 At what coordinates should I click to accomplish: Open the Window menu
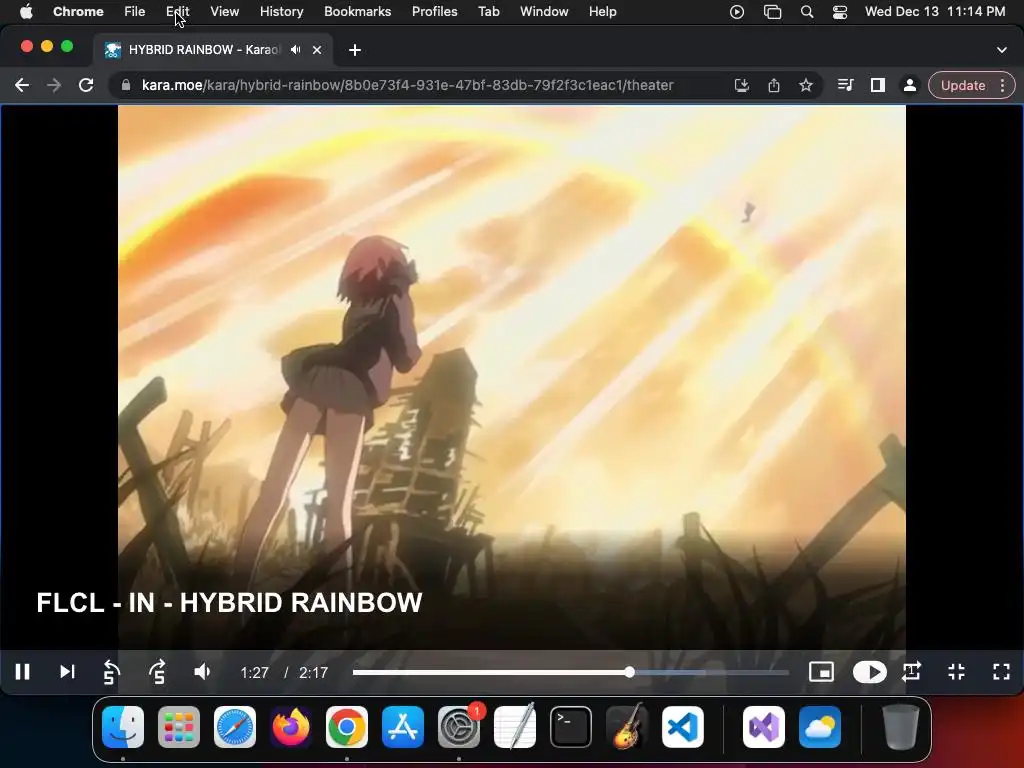coord(544,11)
